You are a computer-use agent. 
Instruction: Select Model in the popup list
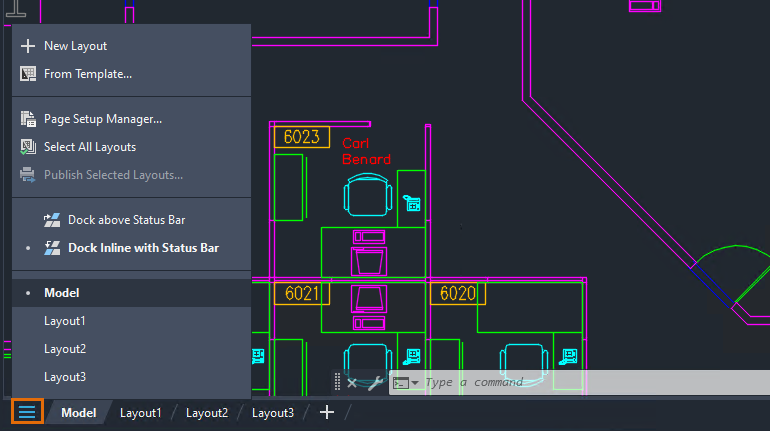(131, 293)
